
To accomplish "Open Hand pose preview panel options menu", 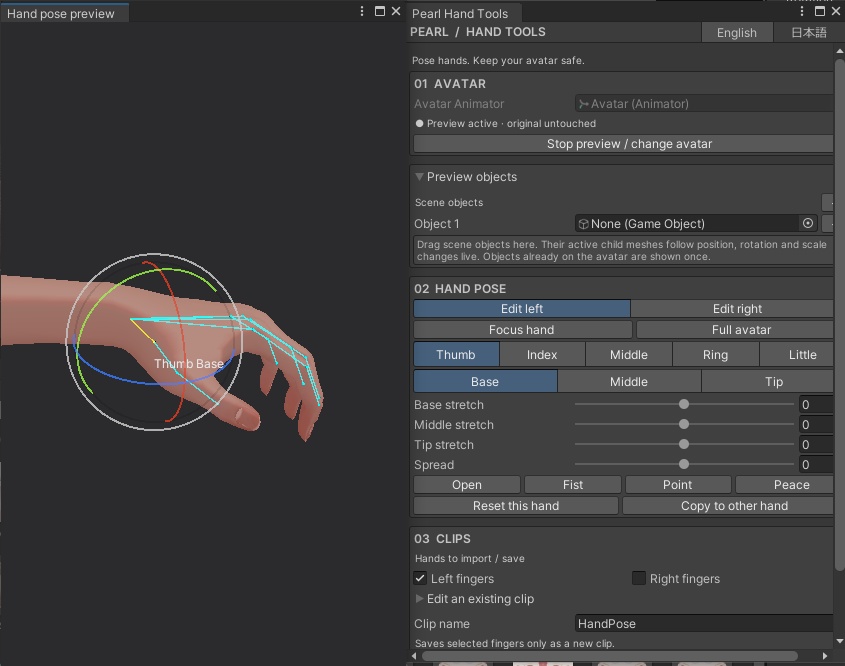I will pyautogui.click(x=362, y=11).
